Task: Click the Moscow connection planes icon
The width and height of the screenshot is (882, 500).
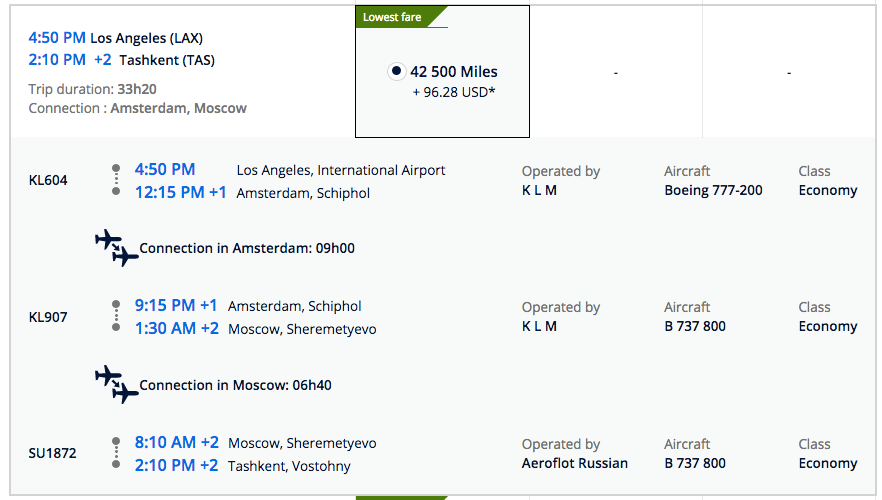Action: point(116,385)
